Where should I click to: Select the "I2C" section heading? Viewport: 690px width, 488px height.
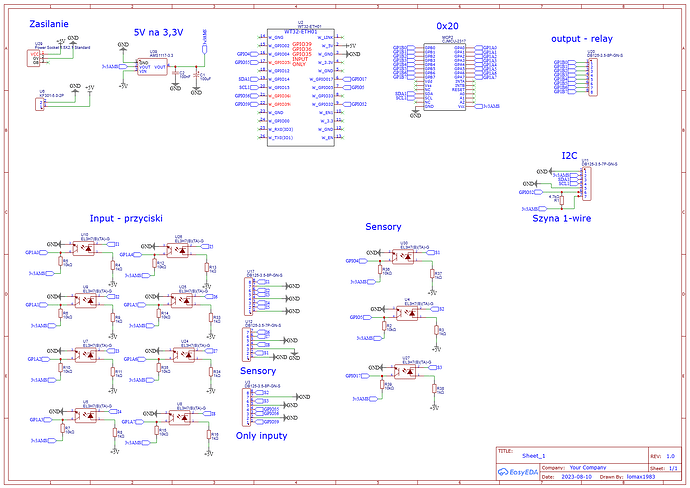569,156
